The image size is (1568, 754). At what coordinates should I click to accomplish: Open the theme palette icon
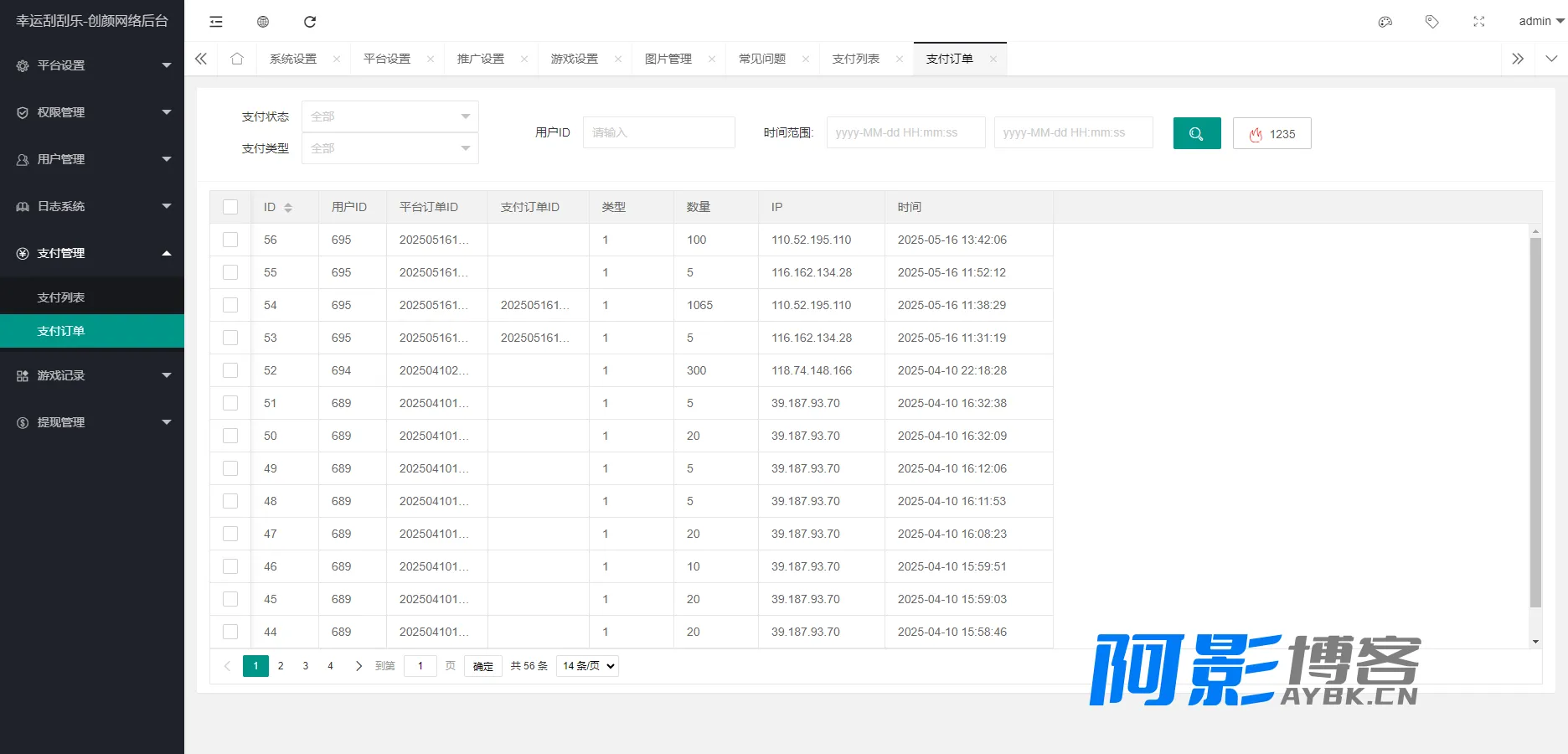pyautogui.click(x=1385, y=22)
